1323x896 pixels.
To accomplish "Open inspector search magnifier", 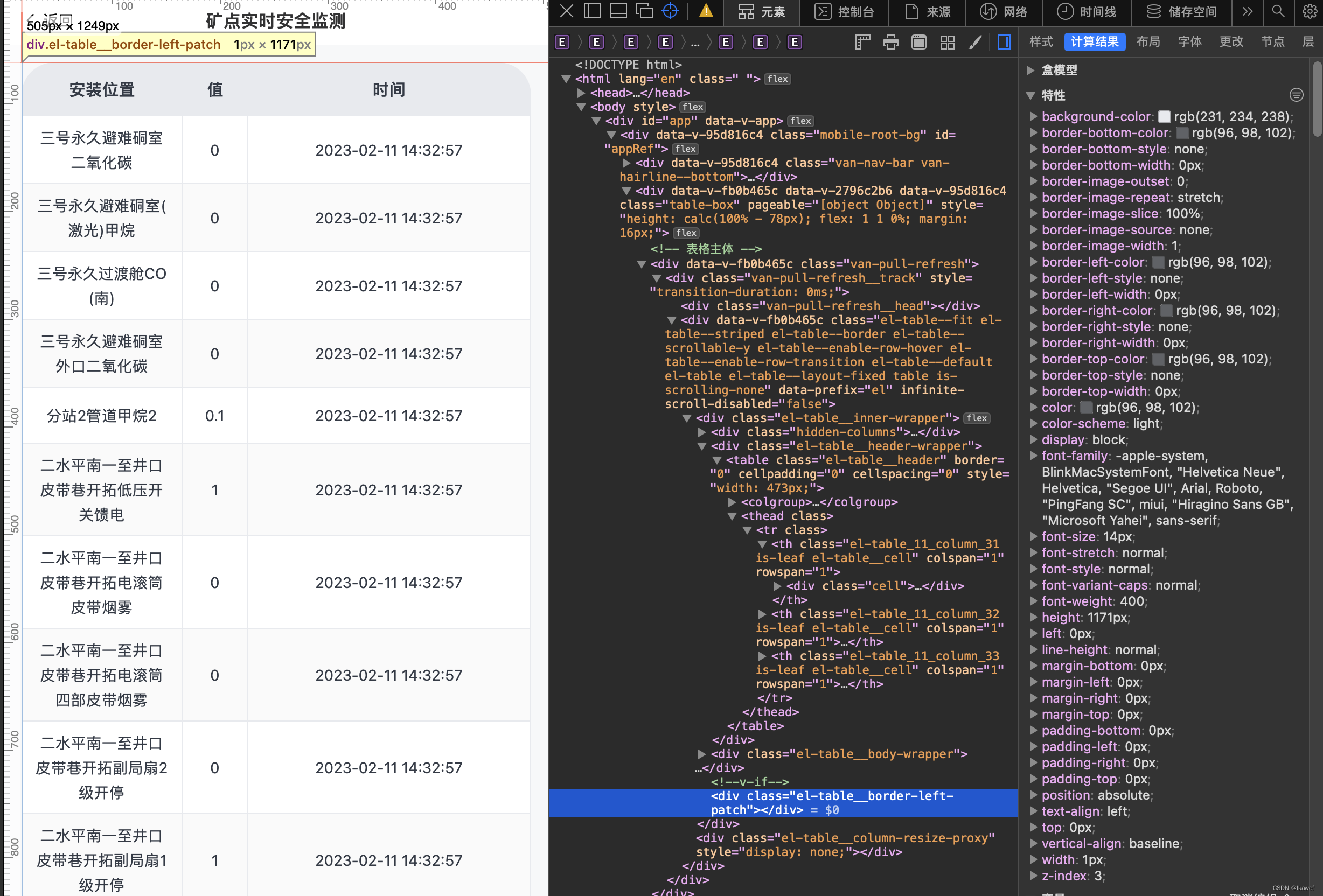I will (1278, 11).
